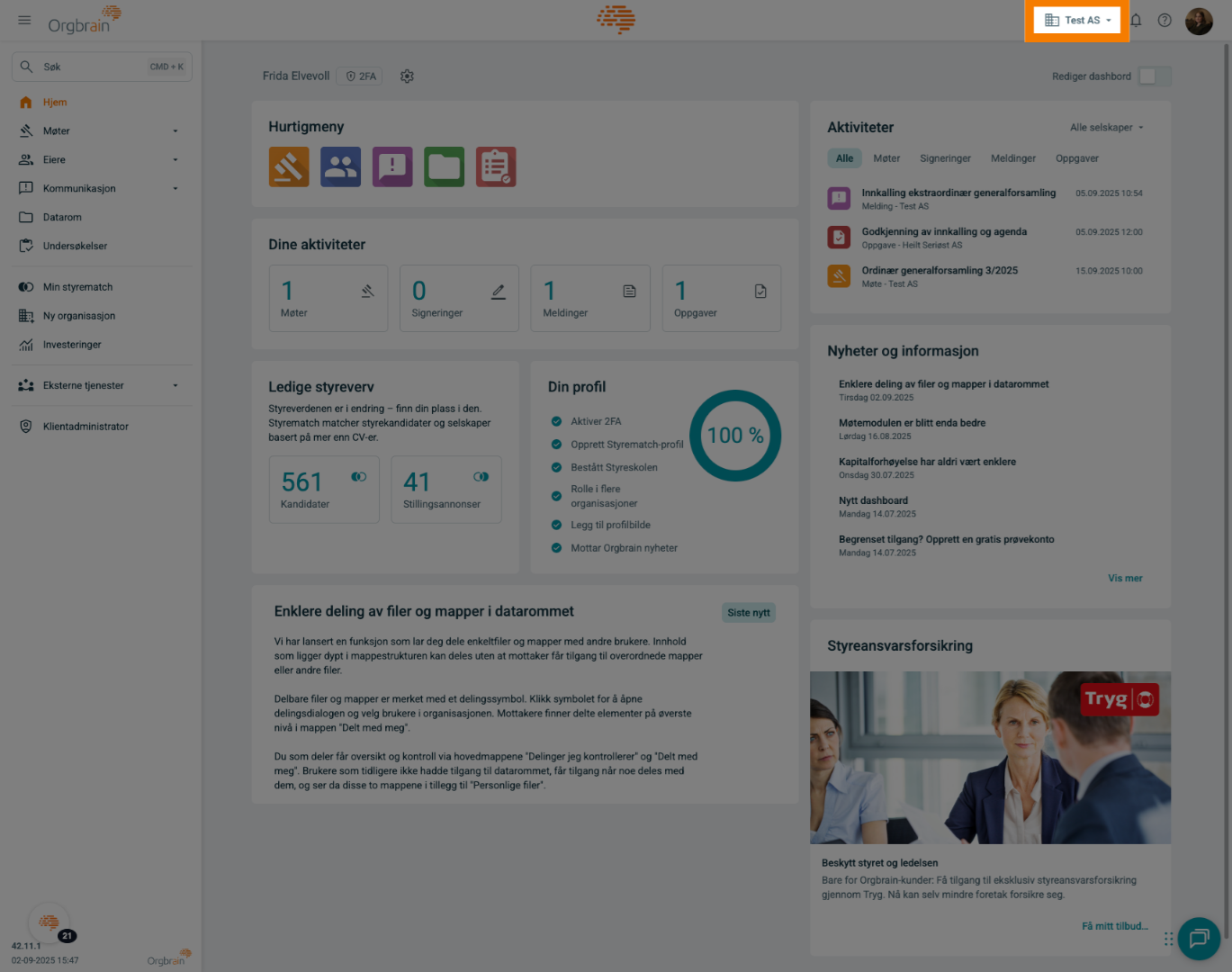Switch to the Oppgaver activities tab
This screenshot has height=972, width=1232.
tap(1077, 158)
